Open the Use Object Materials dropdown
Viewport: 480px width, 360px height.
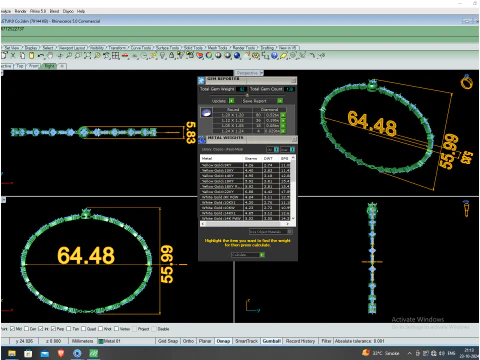click(x=271, y=231)
